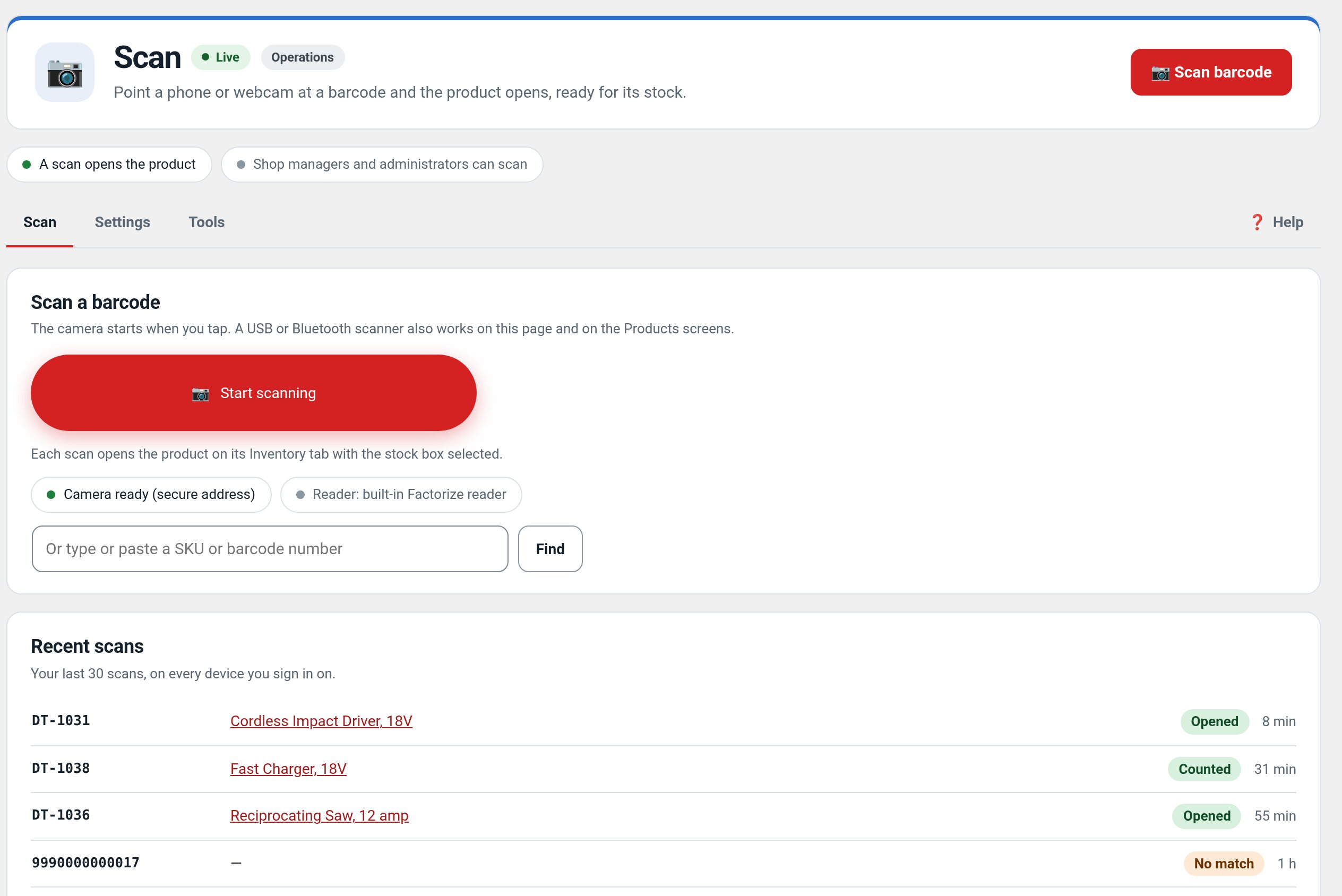Click the Live status badge
Viewport: 1342px width, 896px height.
tap(220, 57)
